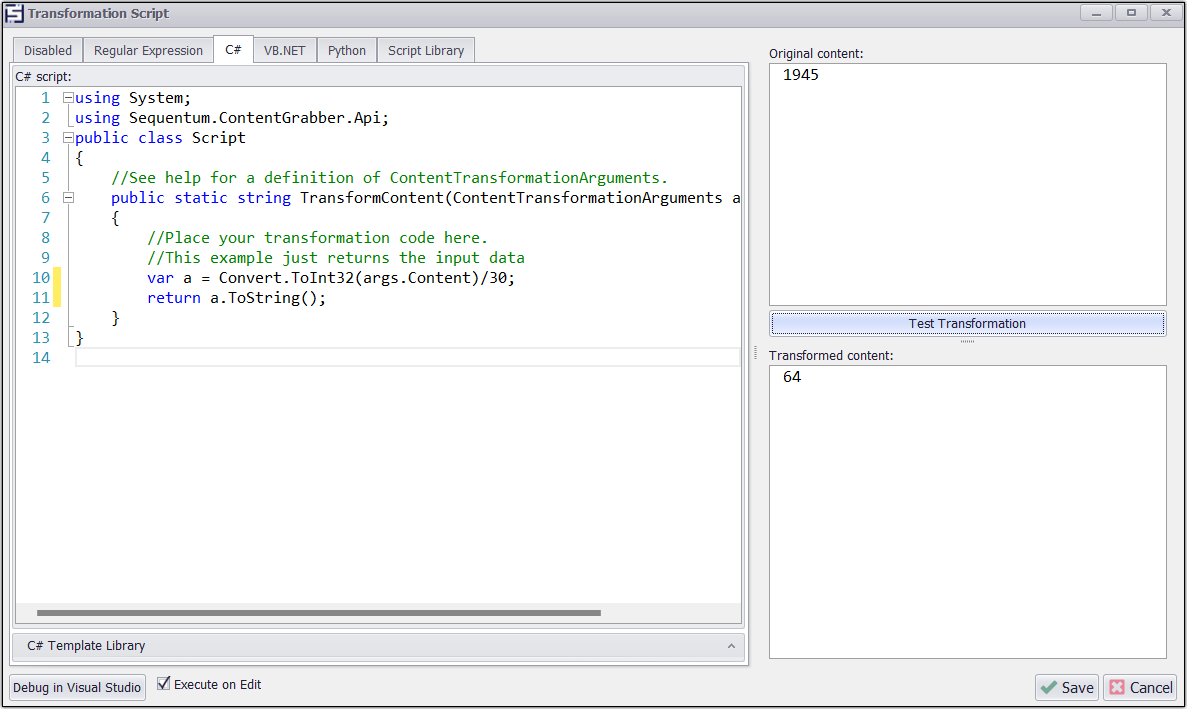Click the red X Cancel button
This screenshot has height=710, width=1188.
tap(1140, 687)
